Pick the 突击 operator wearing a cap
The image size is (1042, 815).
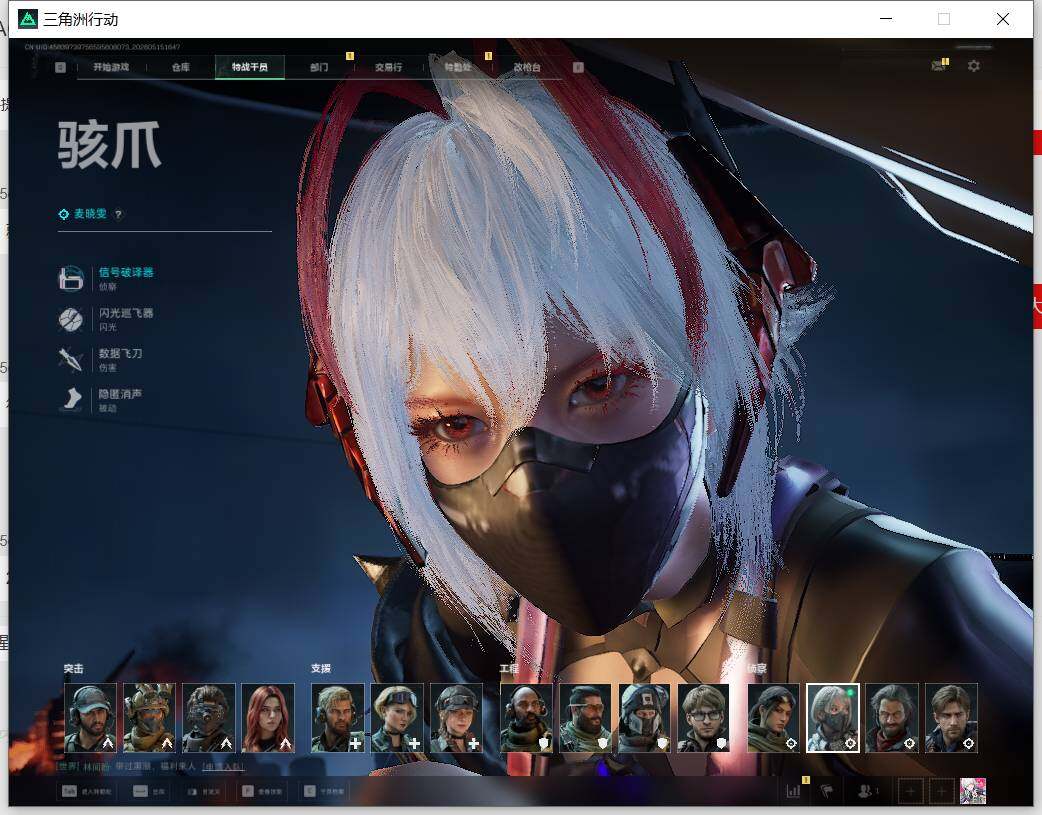90,717
